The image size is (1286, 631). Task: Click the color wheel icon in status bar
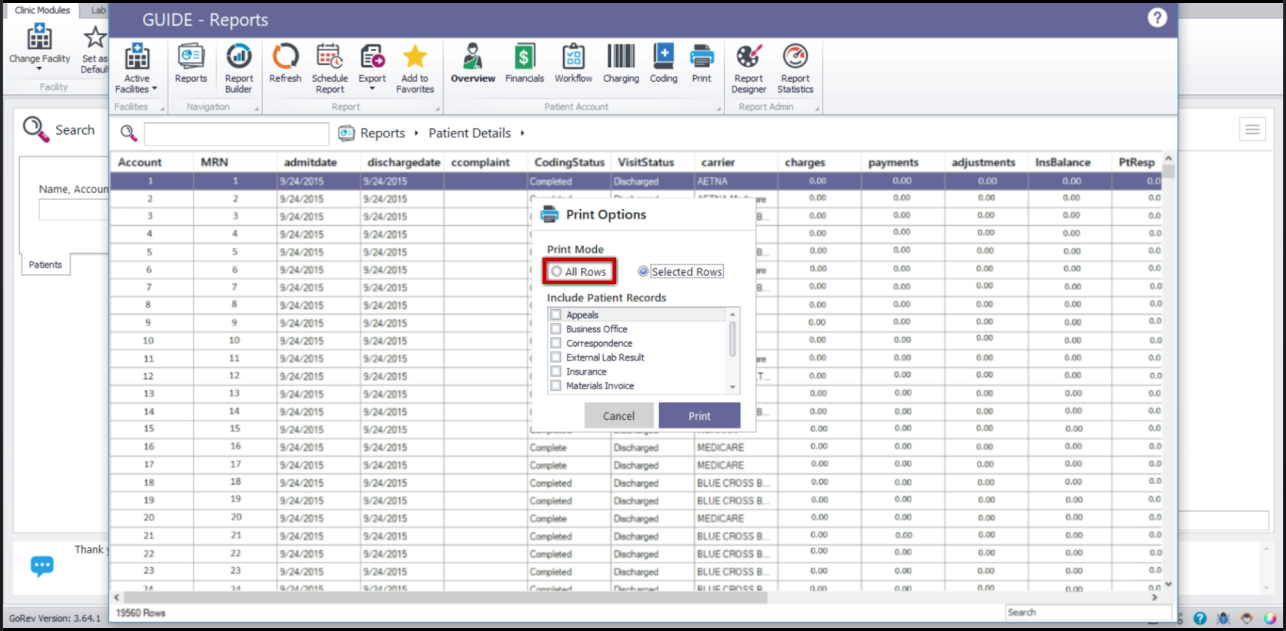click(x=1268, y=620)
